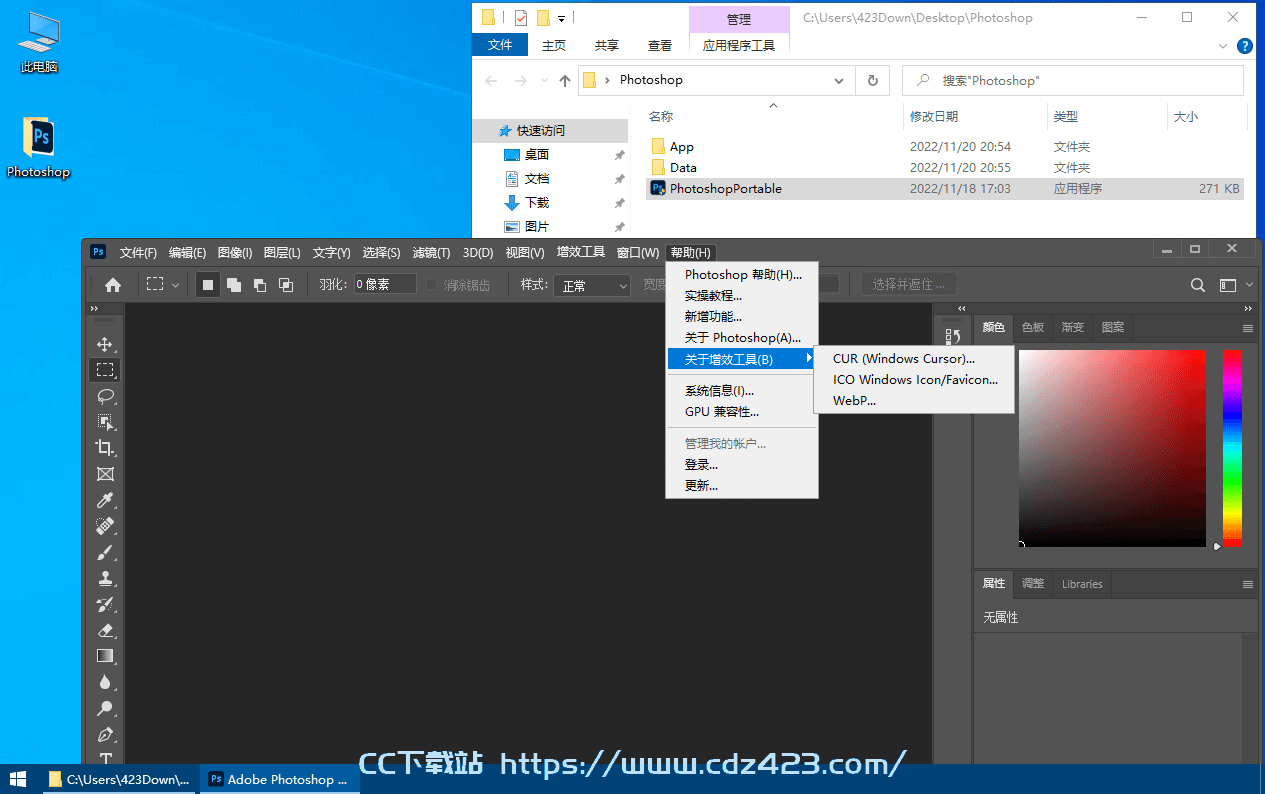
Task: Select the Clone Stamp tool
Action: pos(105,578)
